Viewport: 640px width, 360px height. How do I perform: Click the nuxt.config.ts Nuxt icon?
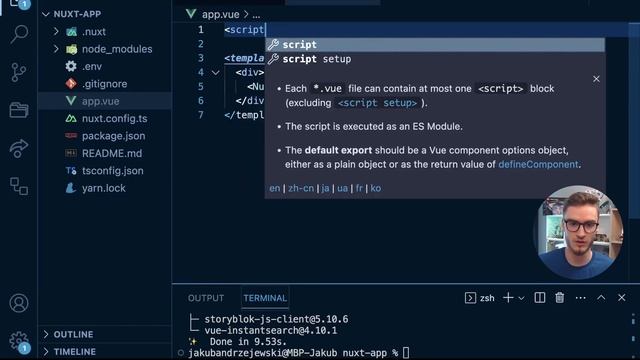71,118
